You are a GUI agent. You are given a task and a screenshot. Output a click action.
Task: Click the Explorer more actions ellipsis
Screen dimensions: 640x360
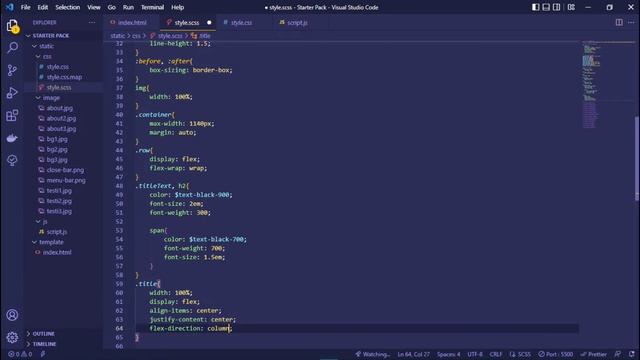(x=92, y=22)
